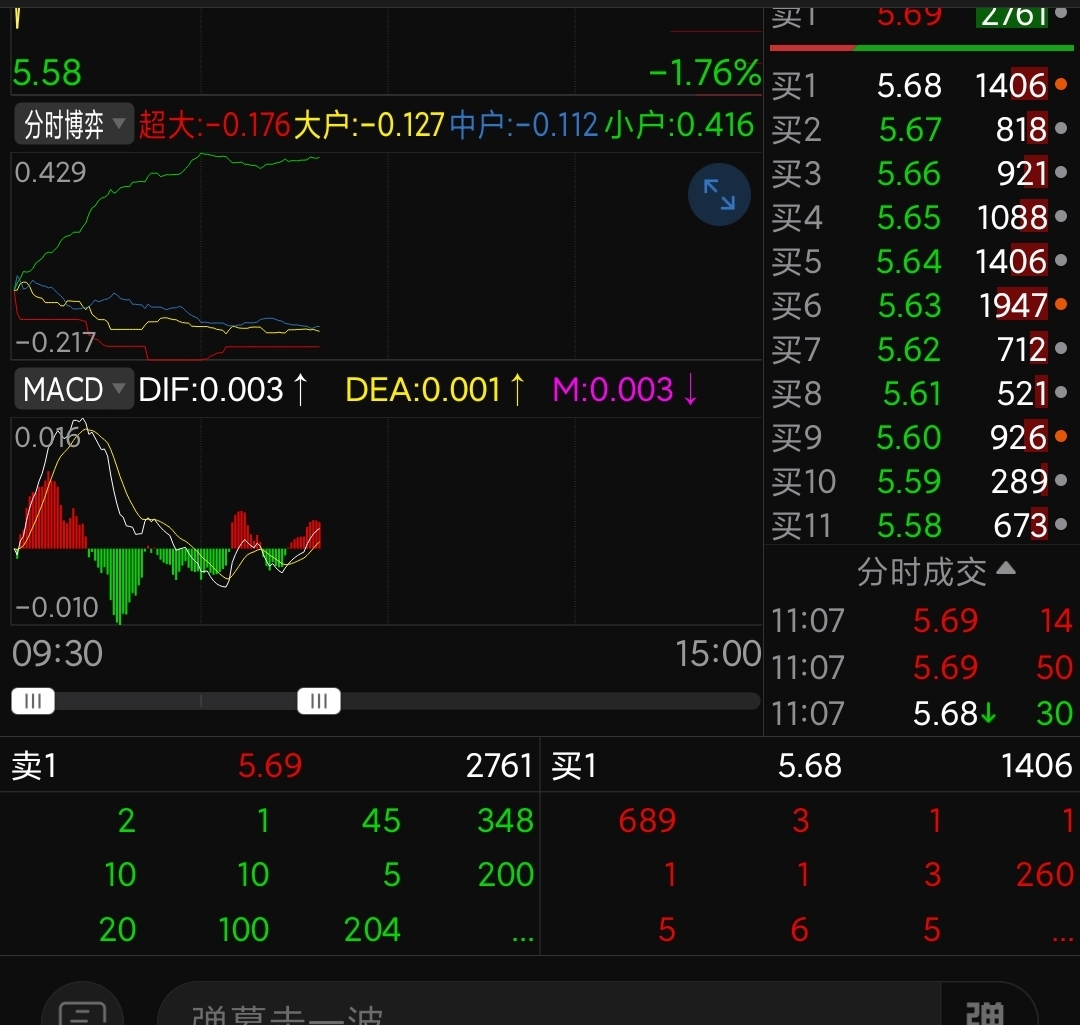Image resolution: width=1080 pixels, height=1025 pixels.
Task: Tap the 超大:-0.176 indicator value
Action: pyautogui.click(x=214, y=125)
